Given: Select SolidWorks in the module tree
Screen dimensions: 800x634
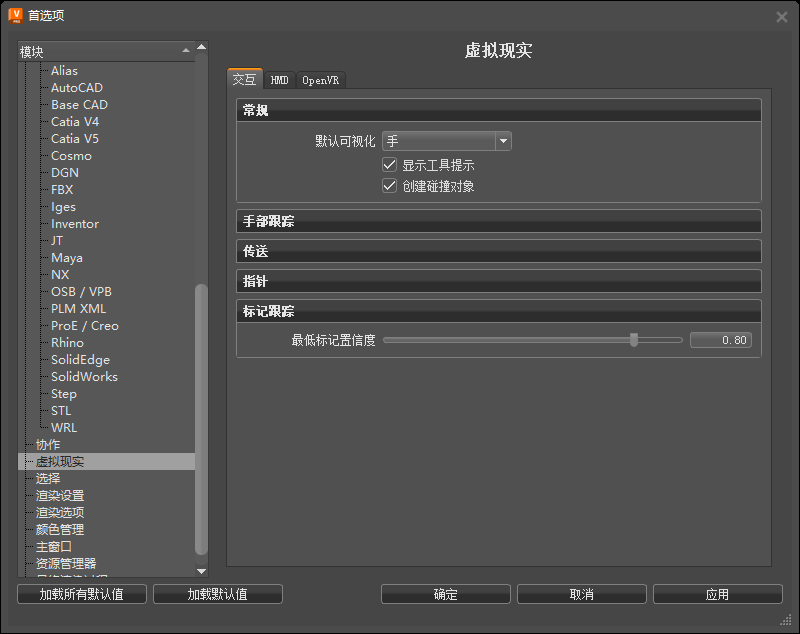Looking at the screenshot, I should tap(84, 376).
